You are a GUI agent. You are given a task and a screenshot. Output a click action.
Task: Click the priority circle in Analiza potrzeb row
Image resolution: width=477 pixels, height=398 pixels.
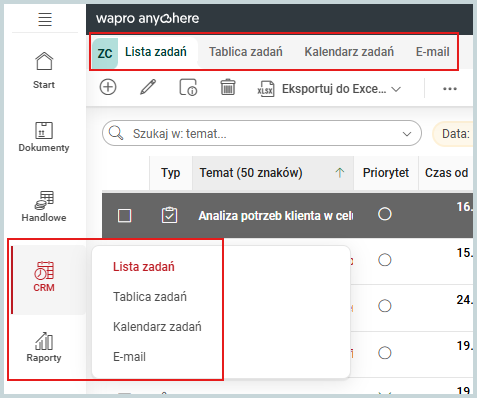[385, 214]
